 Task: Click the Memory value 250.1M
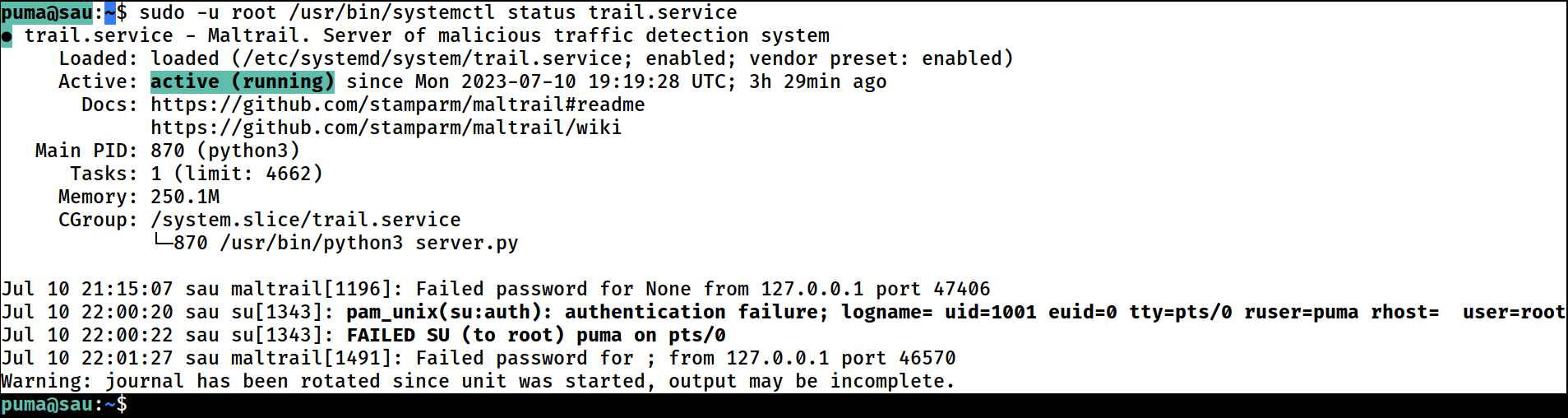pos(185,197)
